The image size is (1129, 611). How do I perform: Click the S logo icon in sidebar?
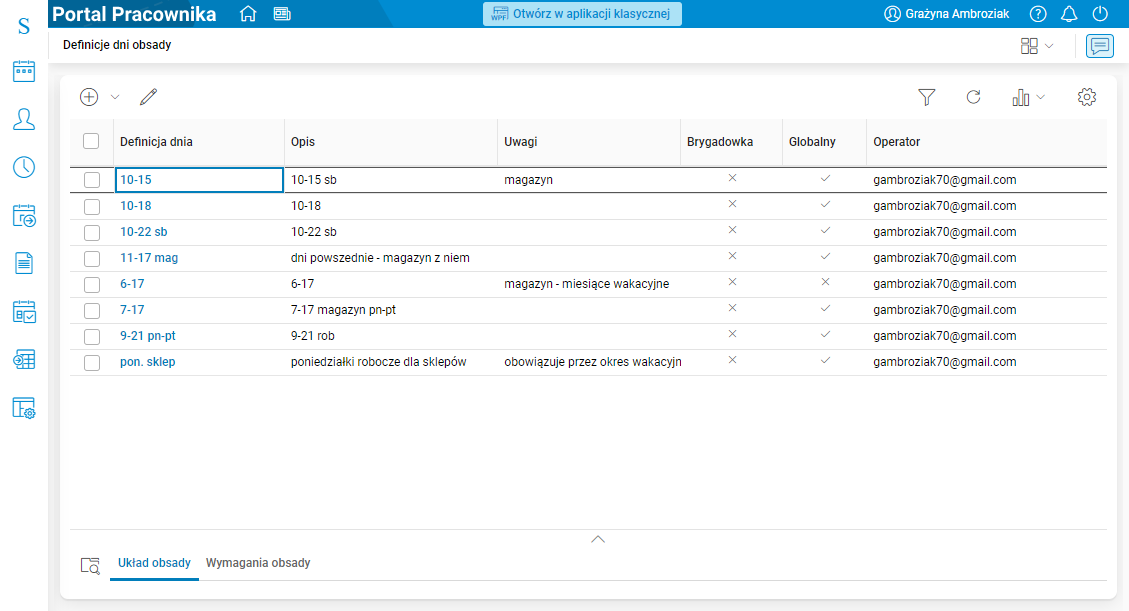coord(24,26)
